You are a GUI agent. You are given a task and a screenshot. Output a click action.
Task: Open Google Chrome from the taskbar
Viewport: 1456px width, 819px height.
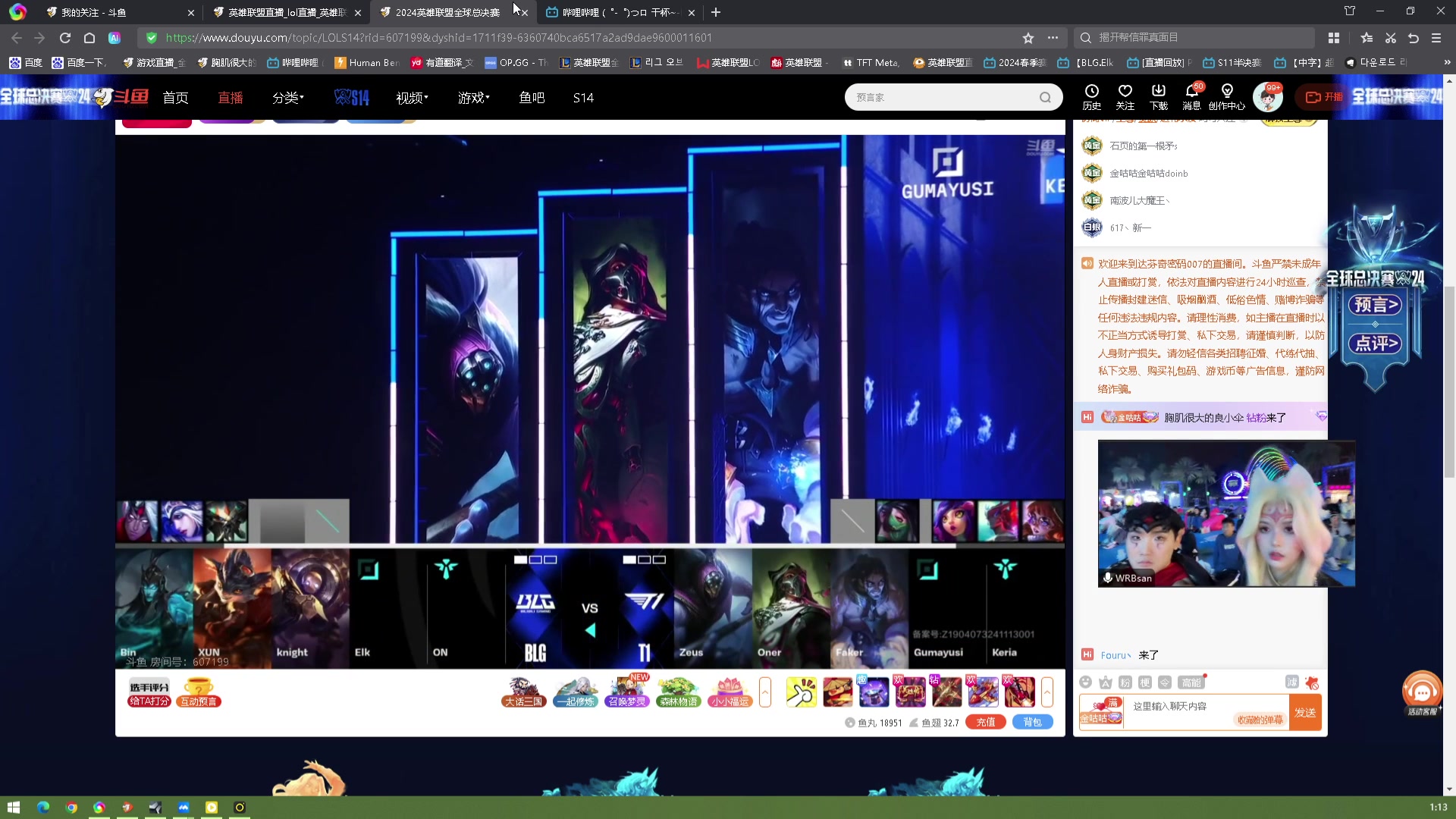tap(71, 807)
